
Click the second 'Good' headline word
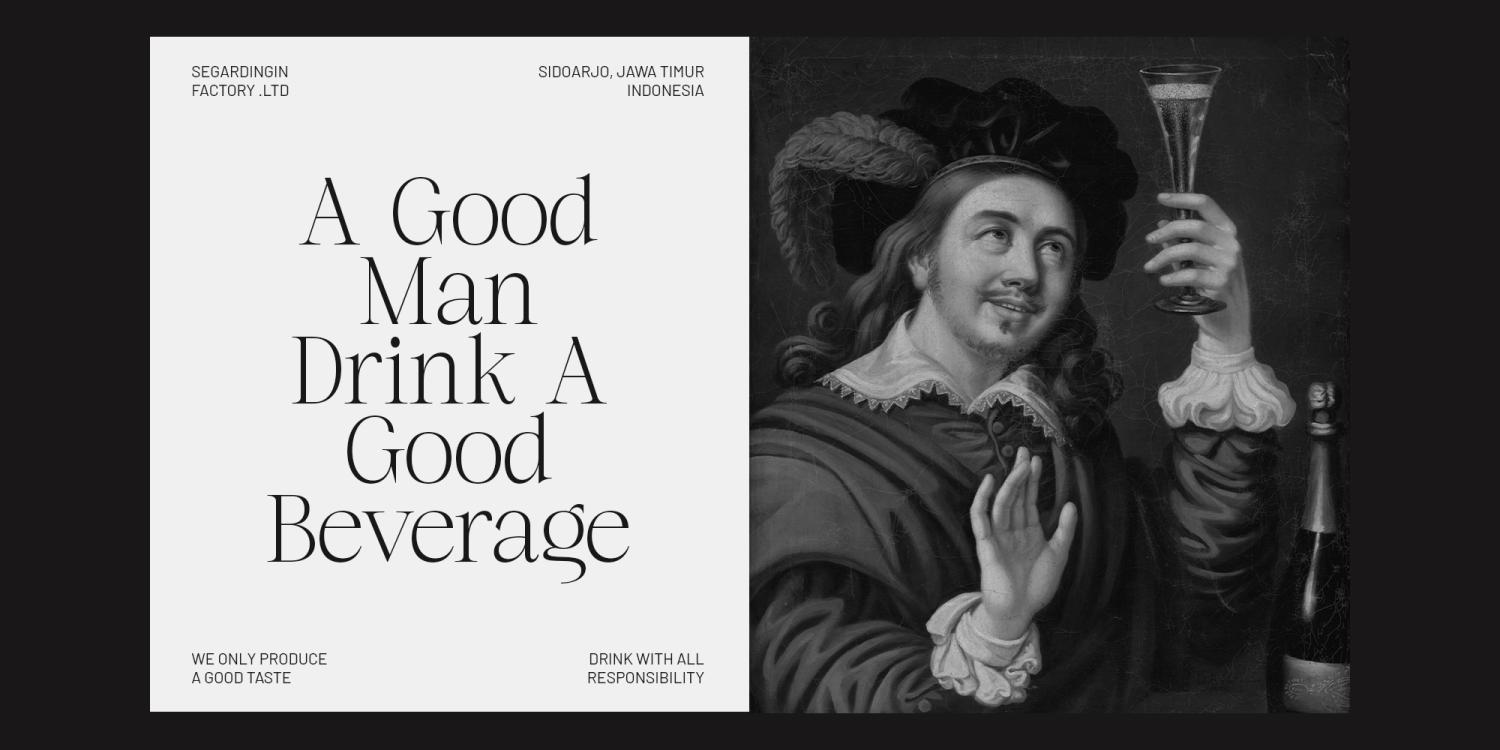click(x=448, y=450)
